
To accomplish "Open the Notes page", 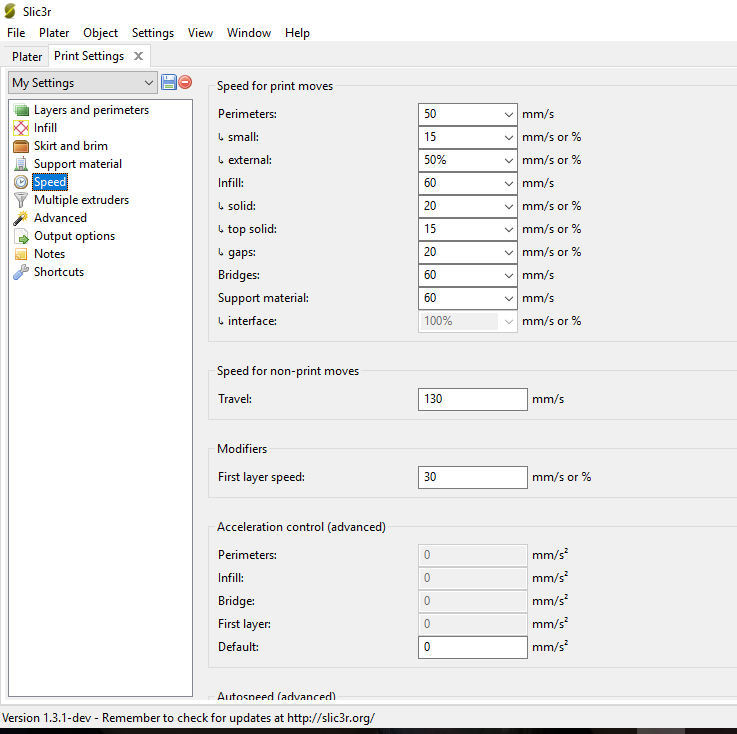I will click(49, 254).
